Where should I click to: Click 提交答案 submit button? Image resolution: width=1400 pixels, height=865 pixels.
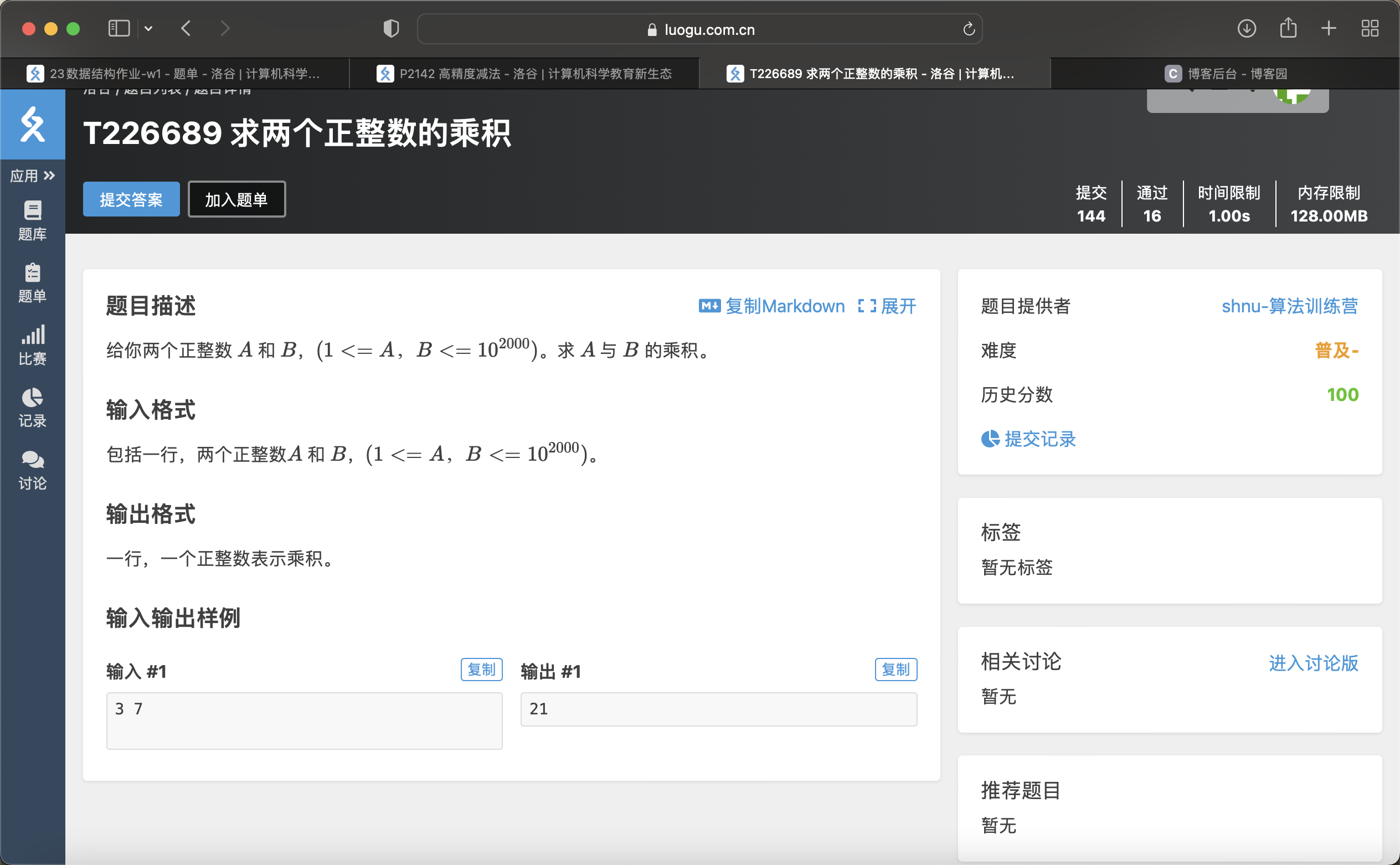(131, 199)
